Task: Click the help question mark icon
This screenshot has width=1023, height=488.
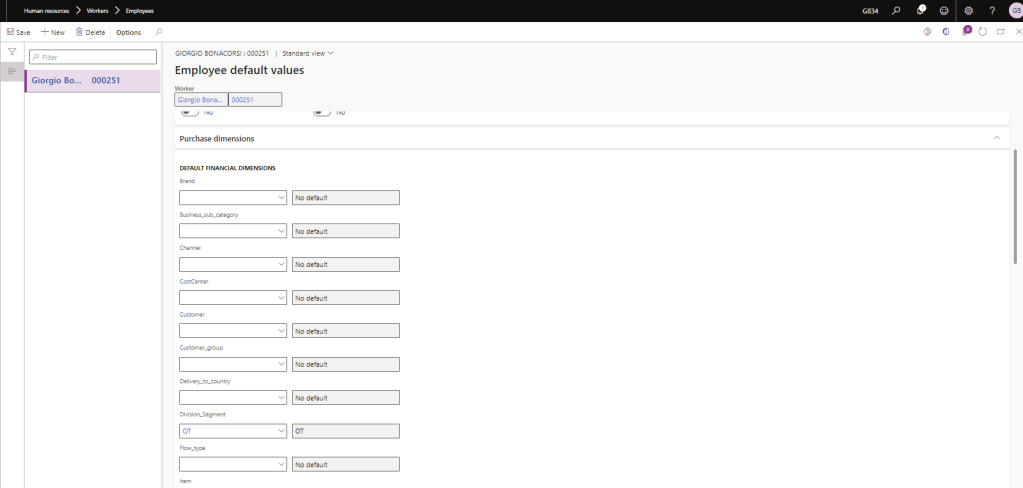Action: (991, 10)
